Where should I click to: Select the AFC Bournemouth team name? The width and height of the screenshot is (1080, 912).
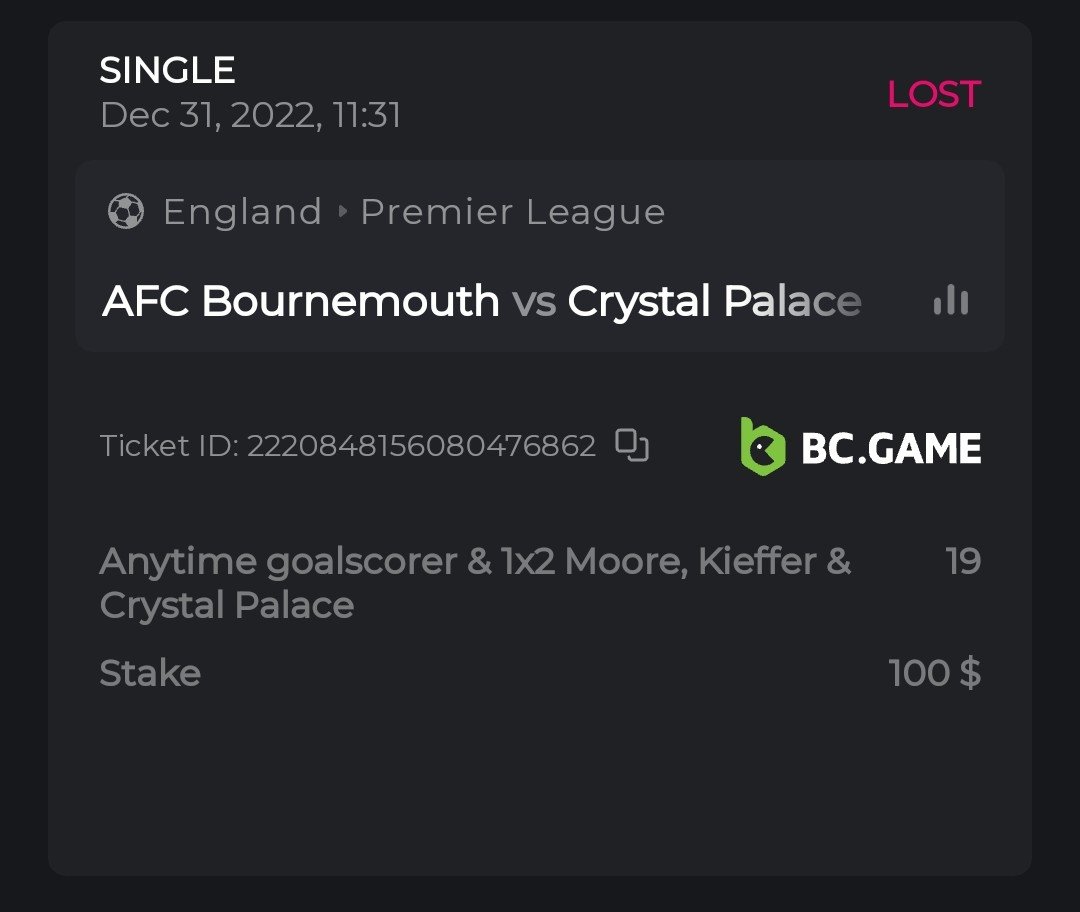301,301
